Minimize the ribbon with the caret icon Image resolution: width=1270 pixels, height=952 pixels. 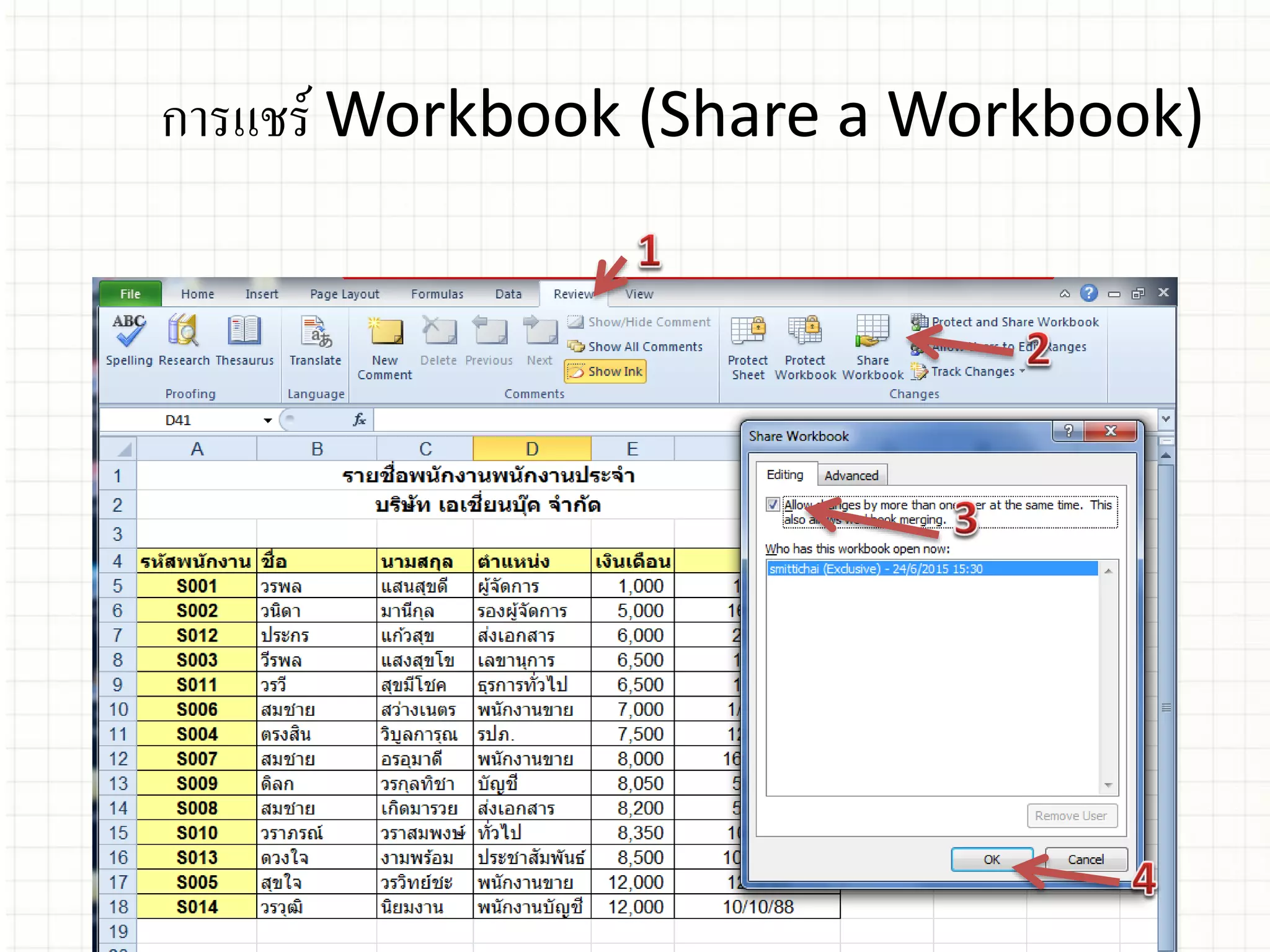click(1065, 294)
